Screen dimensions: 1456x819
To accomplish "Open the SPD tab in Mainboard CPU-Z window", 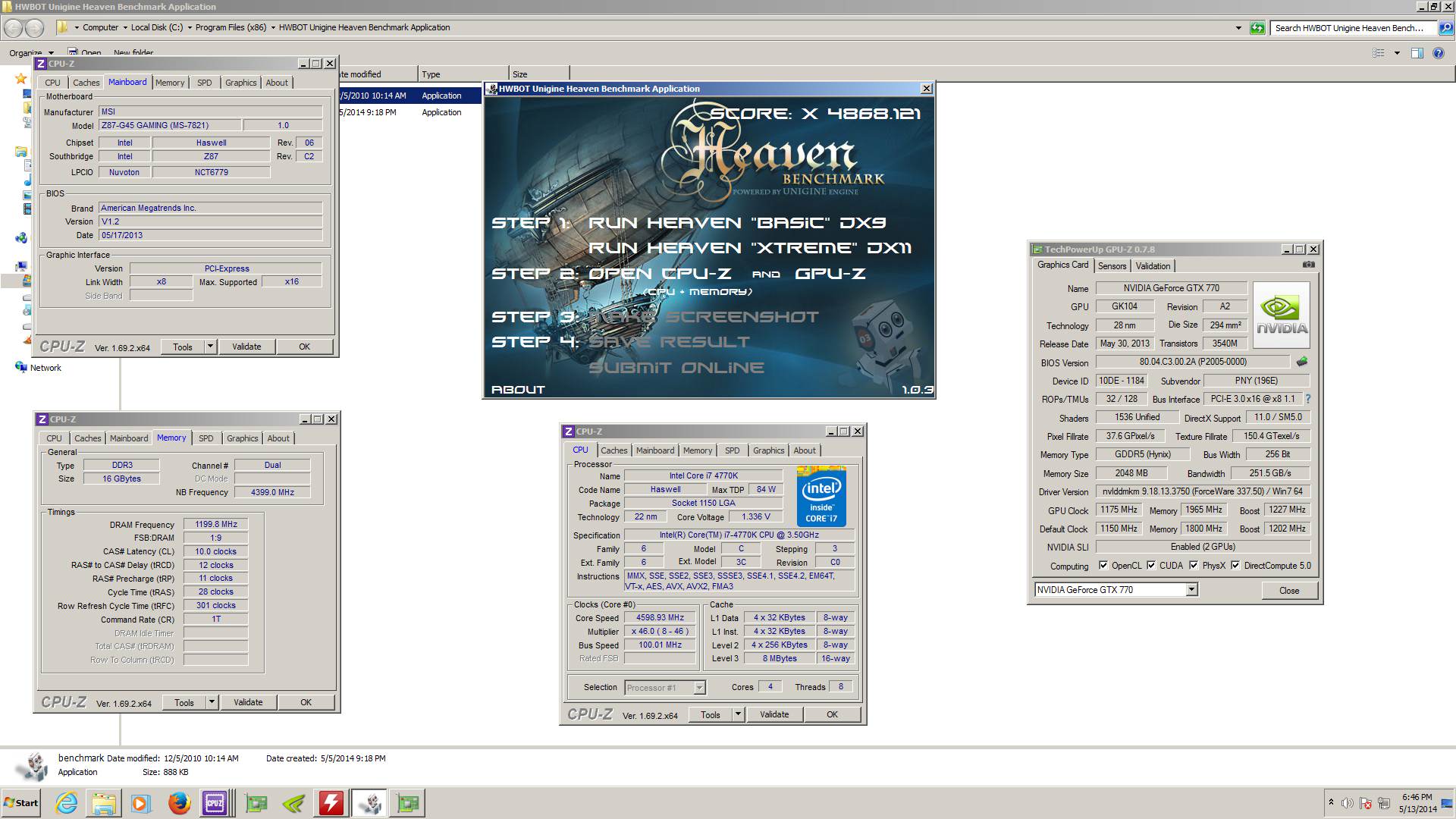I will click(x=205, y=83).
